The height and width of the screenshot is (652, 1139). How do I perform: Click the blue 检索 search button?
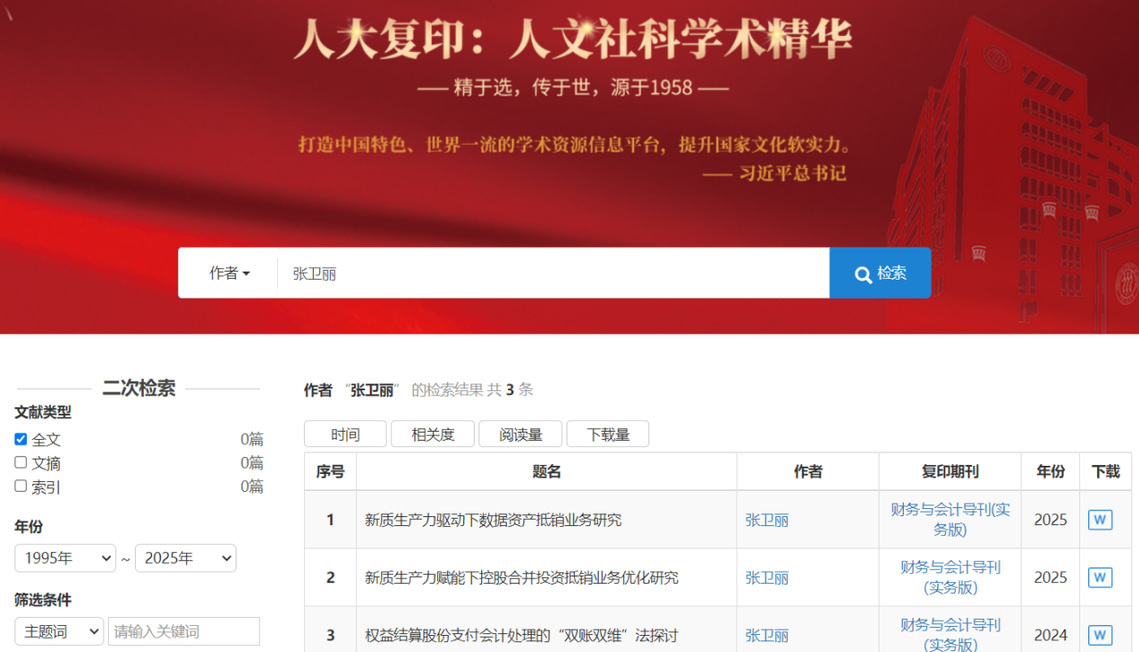click(880, 273)
